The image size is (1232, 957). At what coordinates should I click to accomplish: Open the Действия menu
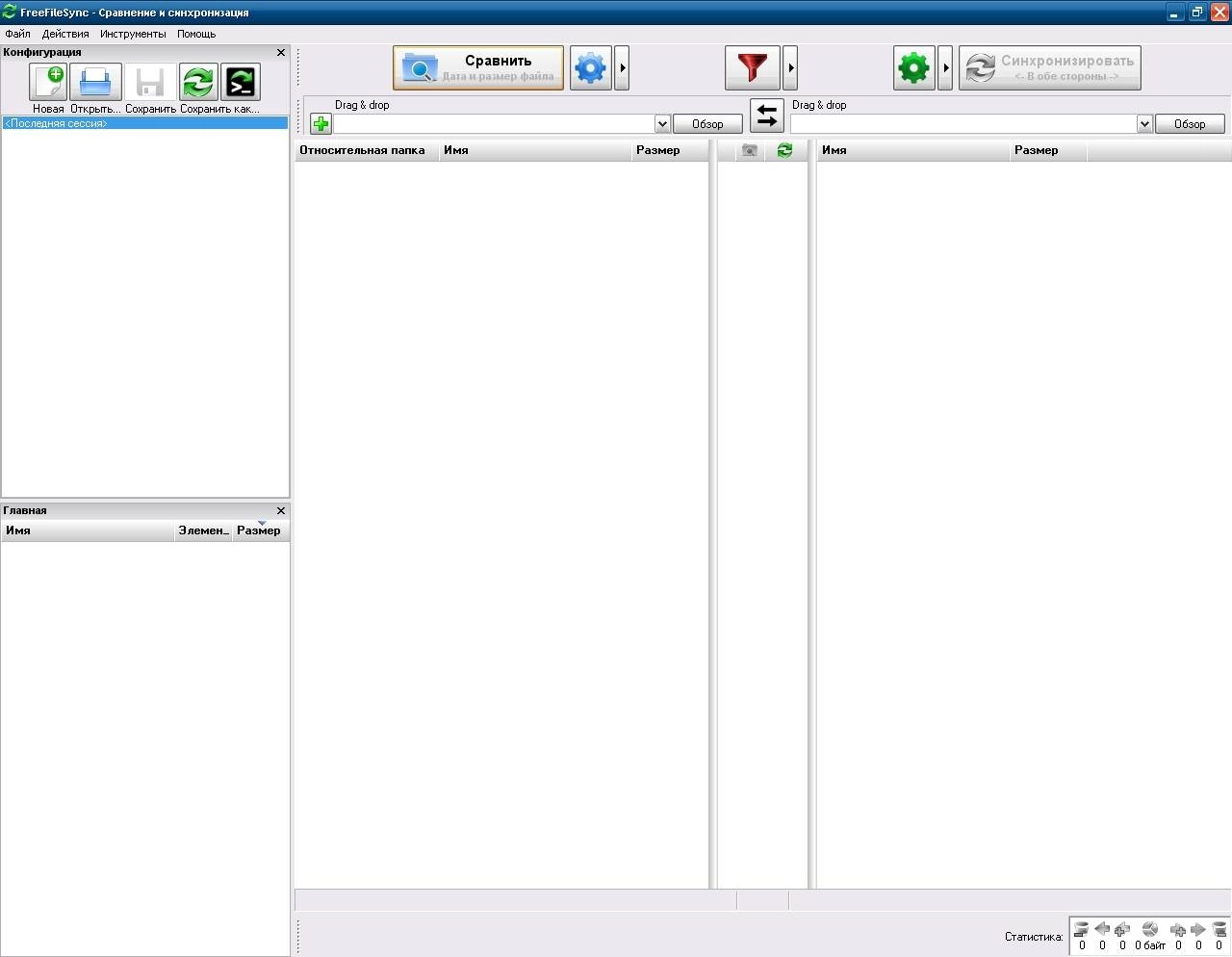point(65,34)
